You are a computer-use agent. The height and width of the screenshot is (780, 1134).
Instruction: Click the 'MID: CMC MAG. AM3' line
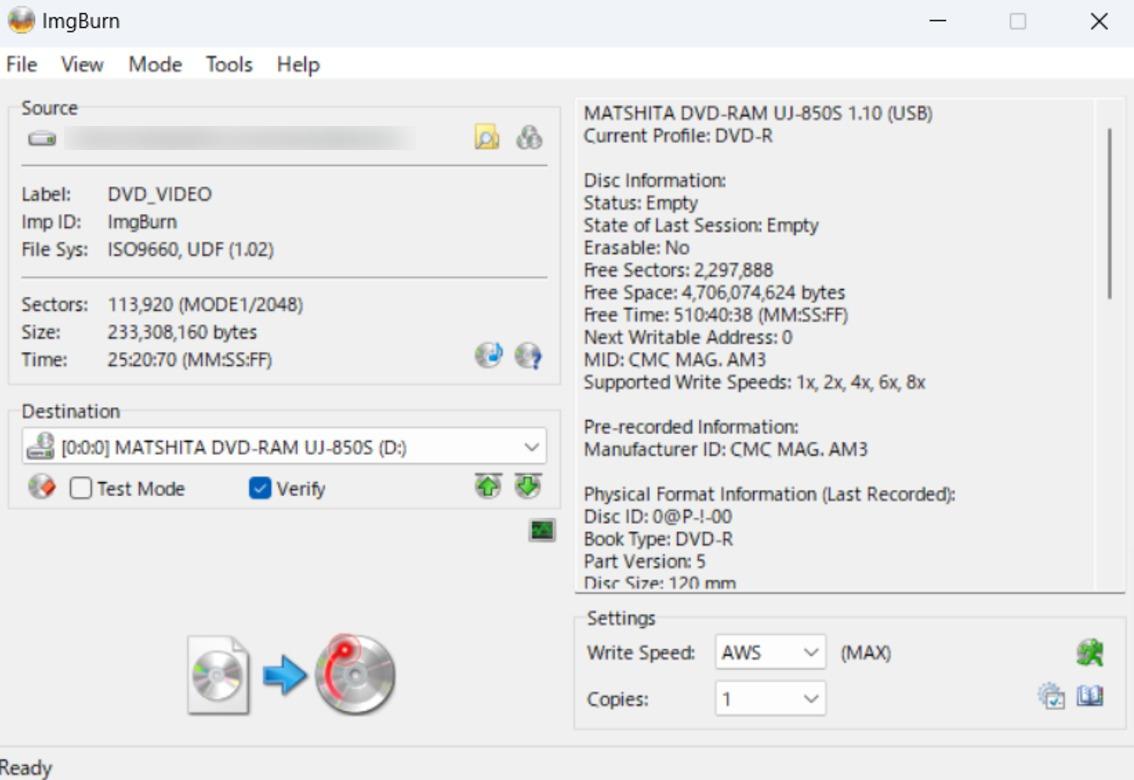(675, 360)
